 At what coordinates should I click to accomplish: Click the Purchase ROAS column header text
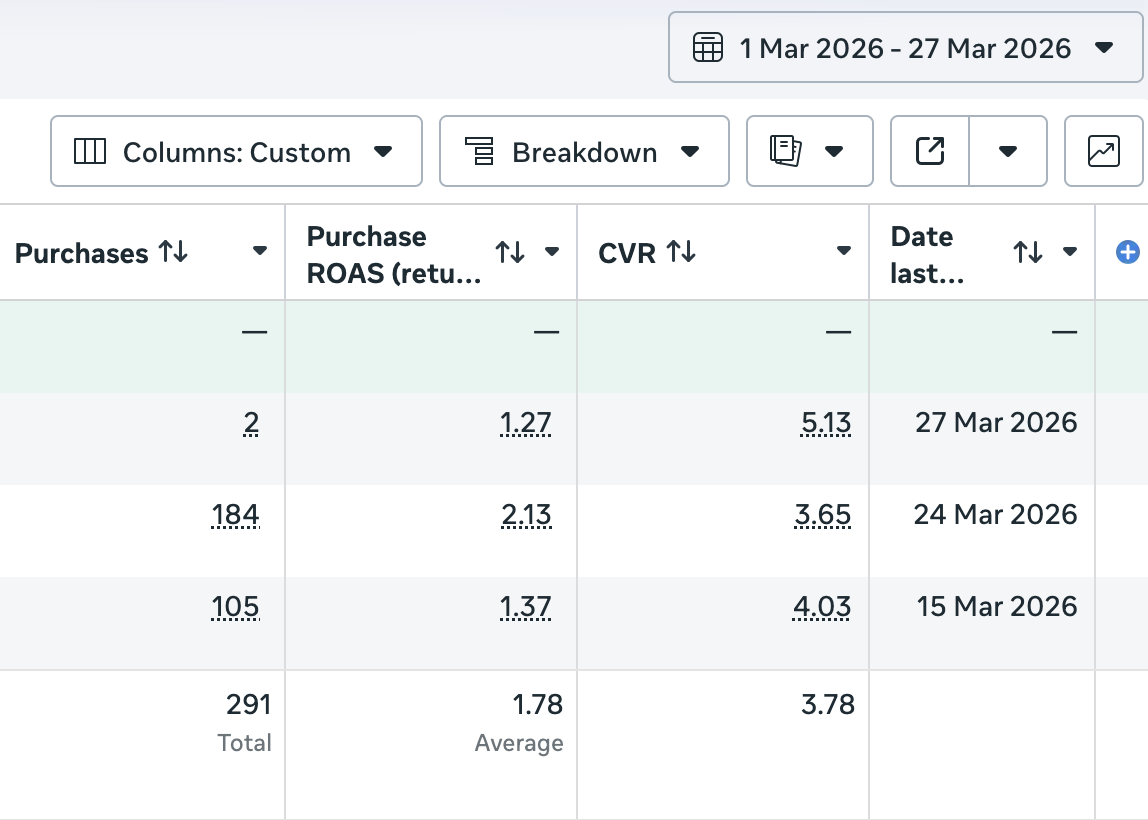point(394,255)
